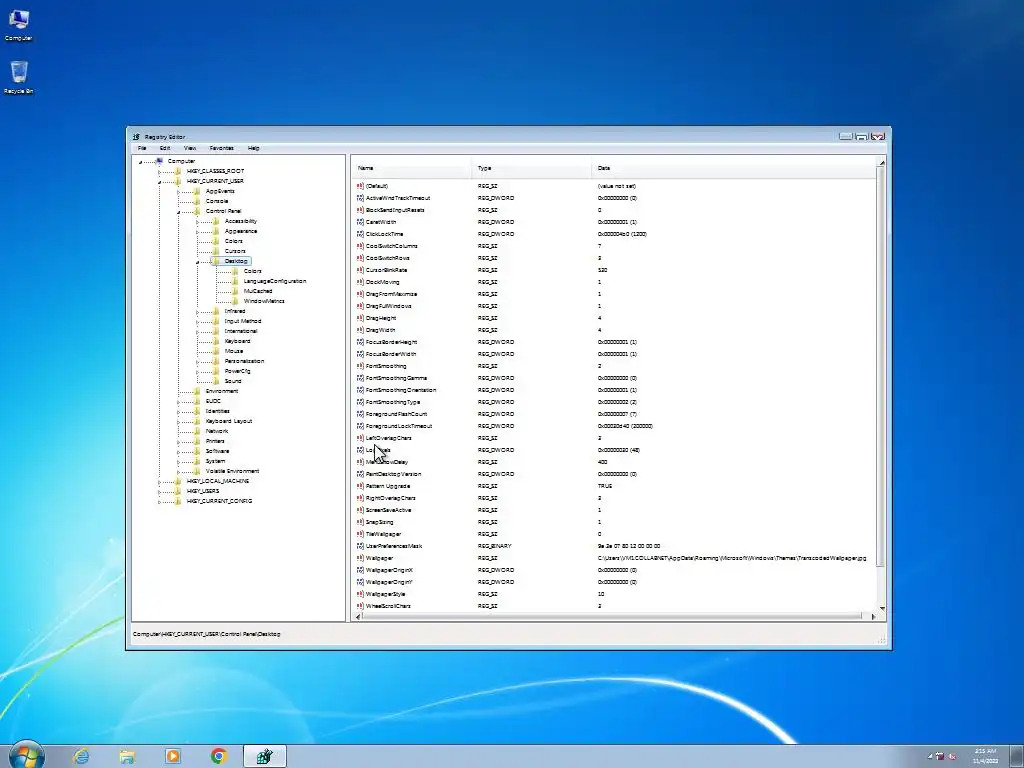Select the Network key
Image resolution: width=1024 pixels, height=768 pixels.
tap(217, 431)
